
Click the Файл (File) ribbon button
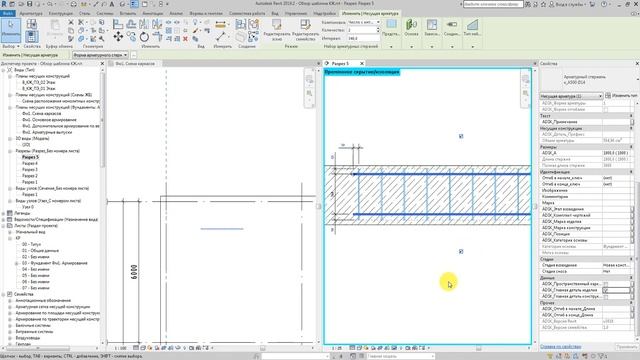[8, 13]
